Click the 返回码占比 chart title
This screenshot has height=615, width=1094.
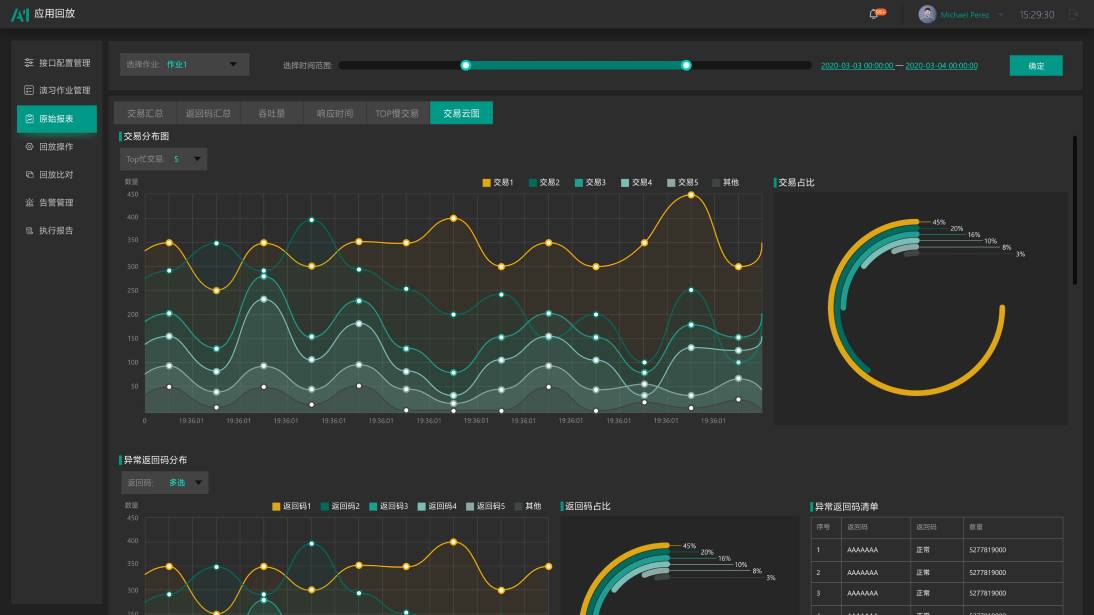[587, 506]
